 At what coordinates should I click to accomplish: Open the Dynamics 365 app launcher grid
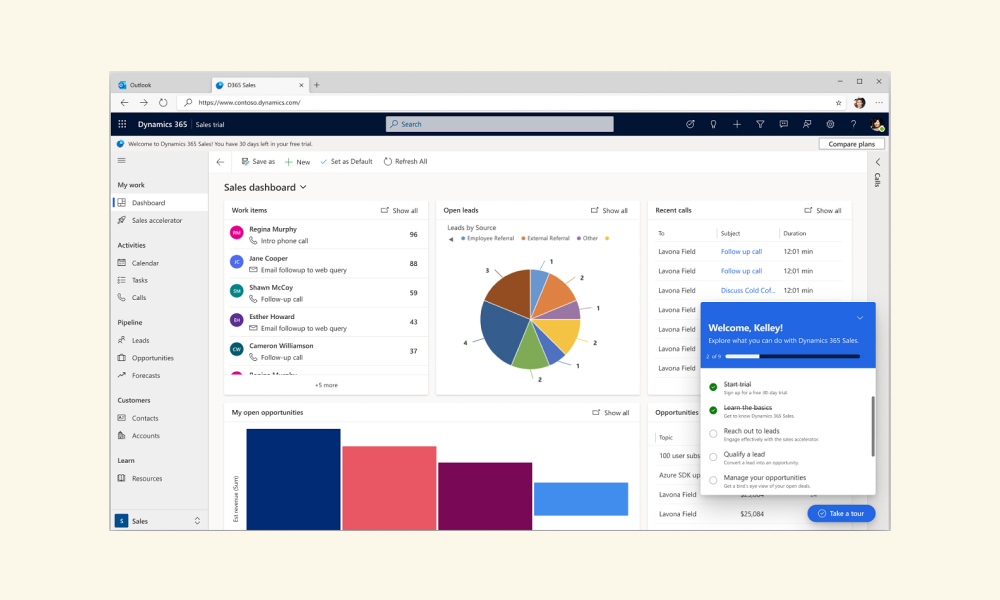tap(122, 124)
